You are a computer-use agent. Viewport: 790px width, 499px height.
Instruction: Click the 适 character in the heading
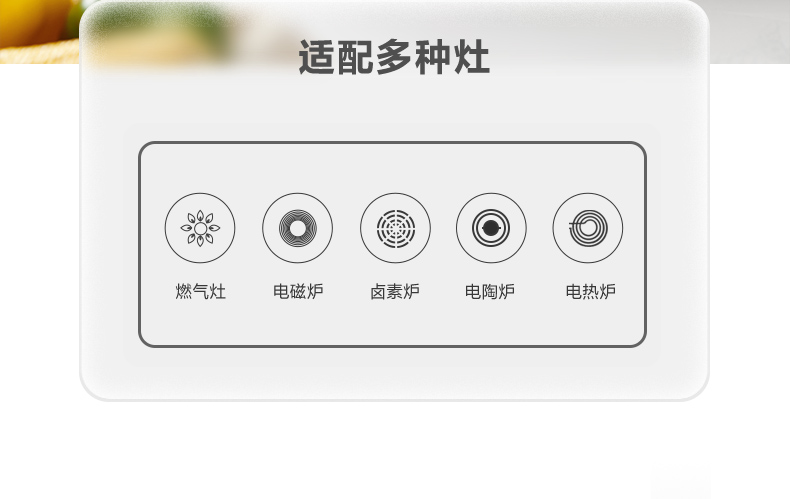317,57
